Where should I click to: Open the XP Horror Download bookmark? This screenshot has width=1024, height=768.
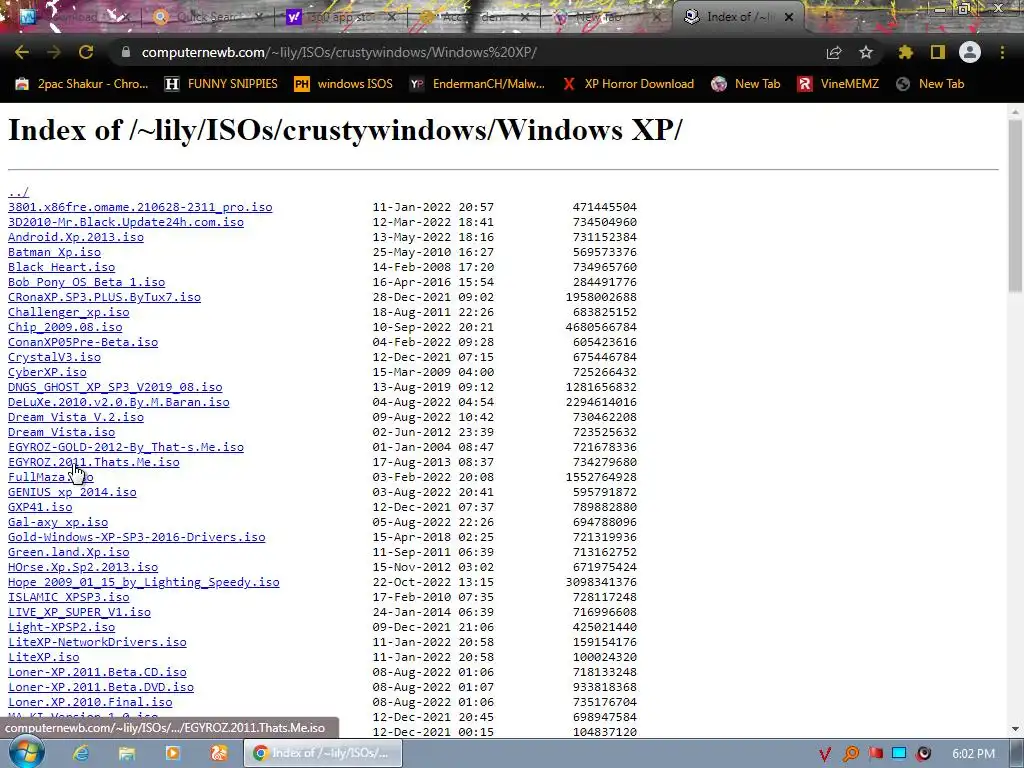(628, 84)
